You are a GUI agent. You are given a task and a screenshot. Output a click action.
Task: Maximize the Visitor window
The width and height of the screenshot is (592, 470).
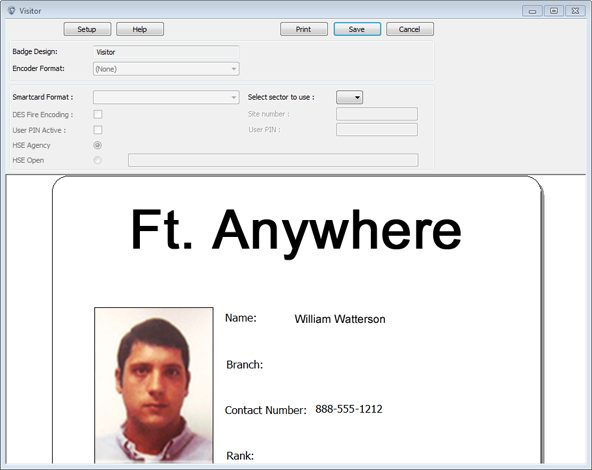click(x=554, y=11)
